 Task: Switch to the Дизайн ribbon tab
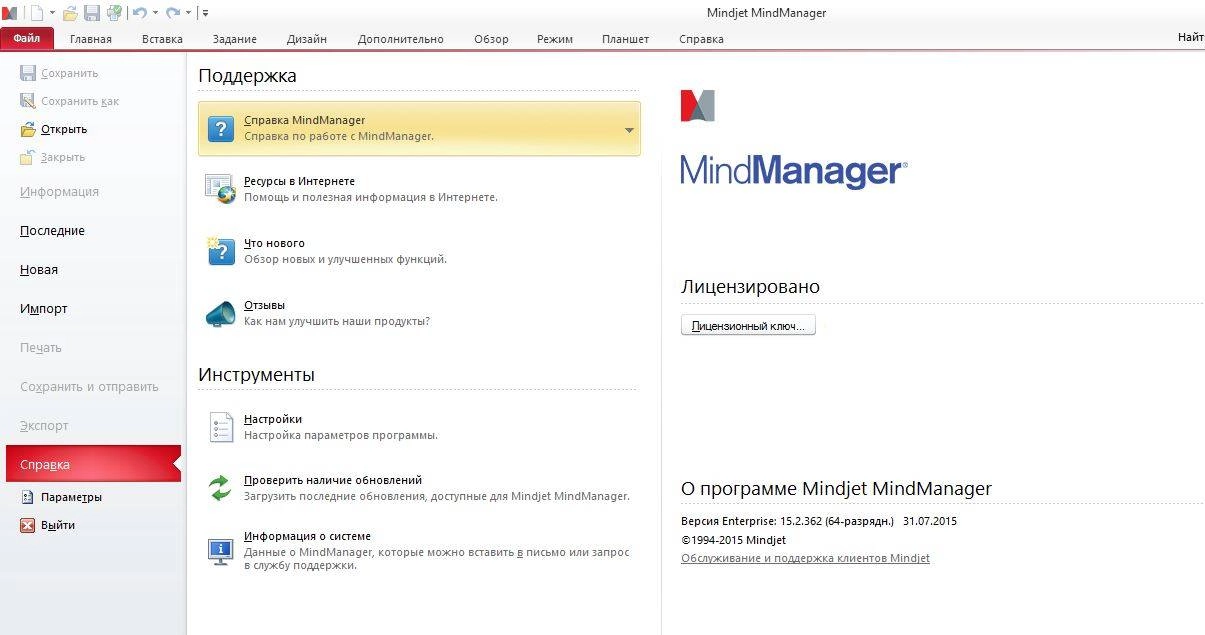pyautogui.click(x=307, y=39)
